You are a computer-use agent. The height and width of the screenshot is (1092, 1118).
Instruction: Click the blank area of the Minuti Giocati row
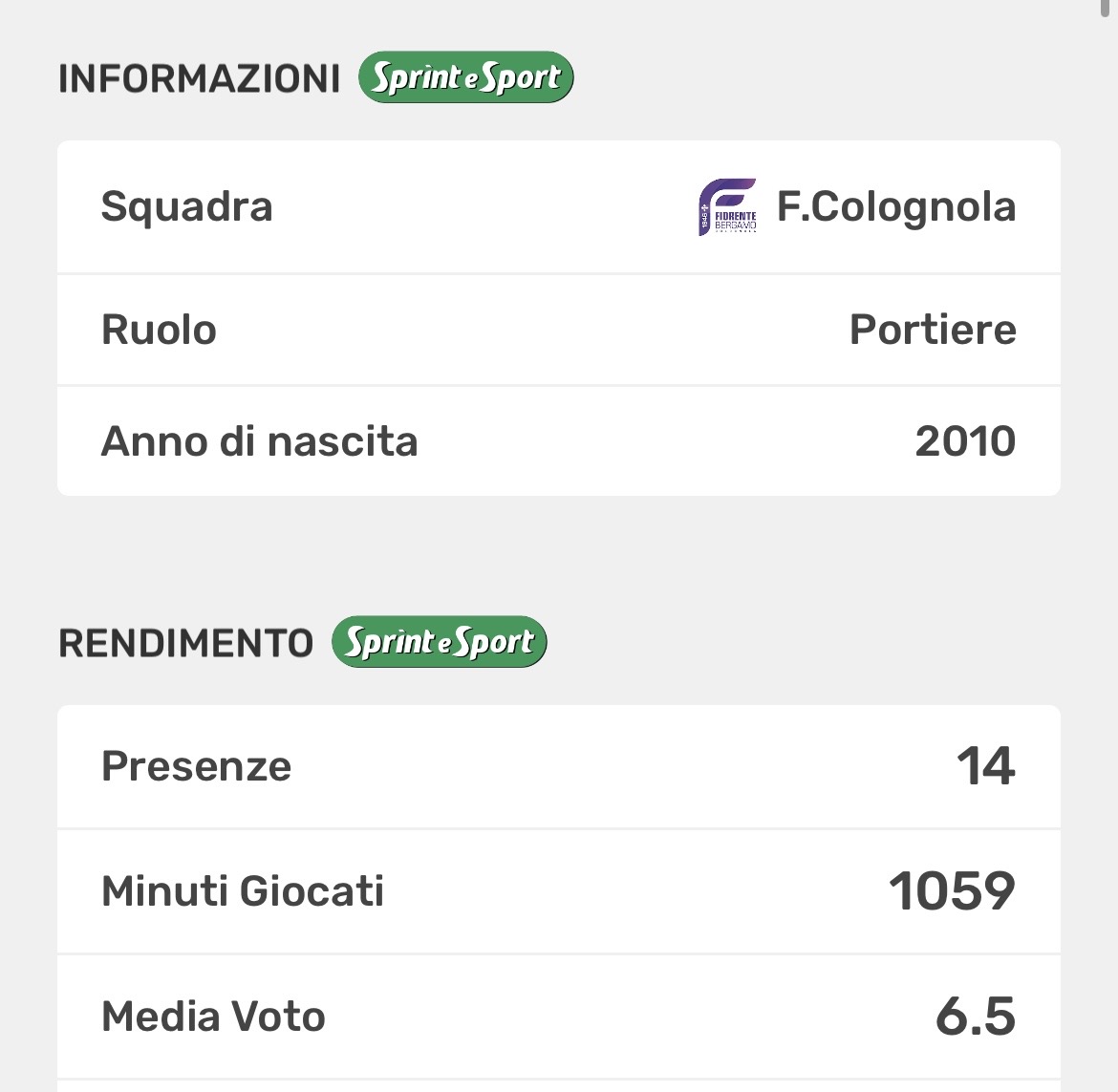click(x=621, y=891)
